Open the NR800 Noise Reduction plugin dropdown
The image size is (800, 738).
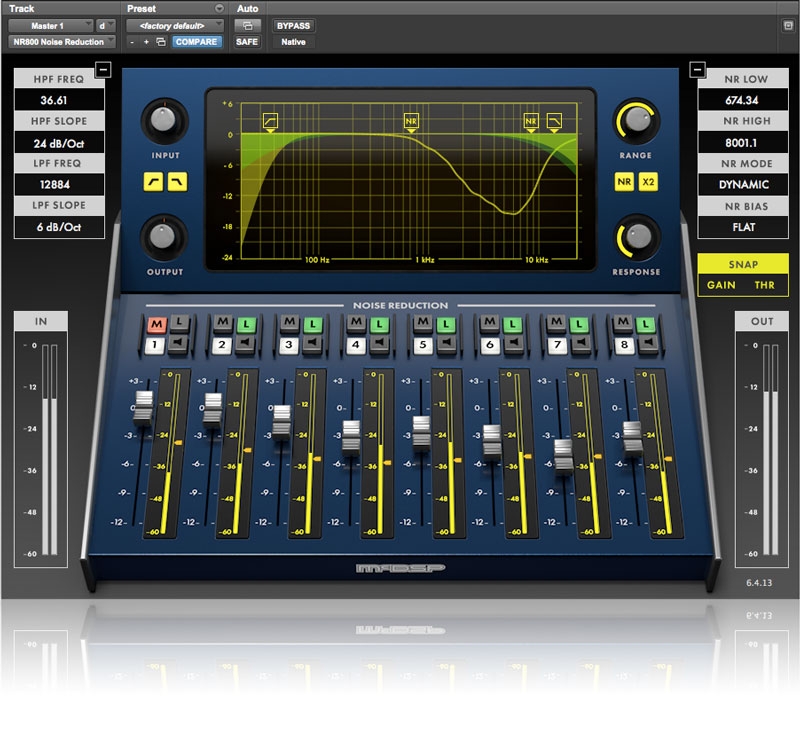pos(59,42)
